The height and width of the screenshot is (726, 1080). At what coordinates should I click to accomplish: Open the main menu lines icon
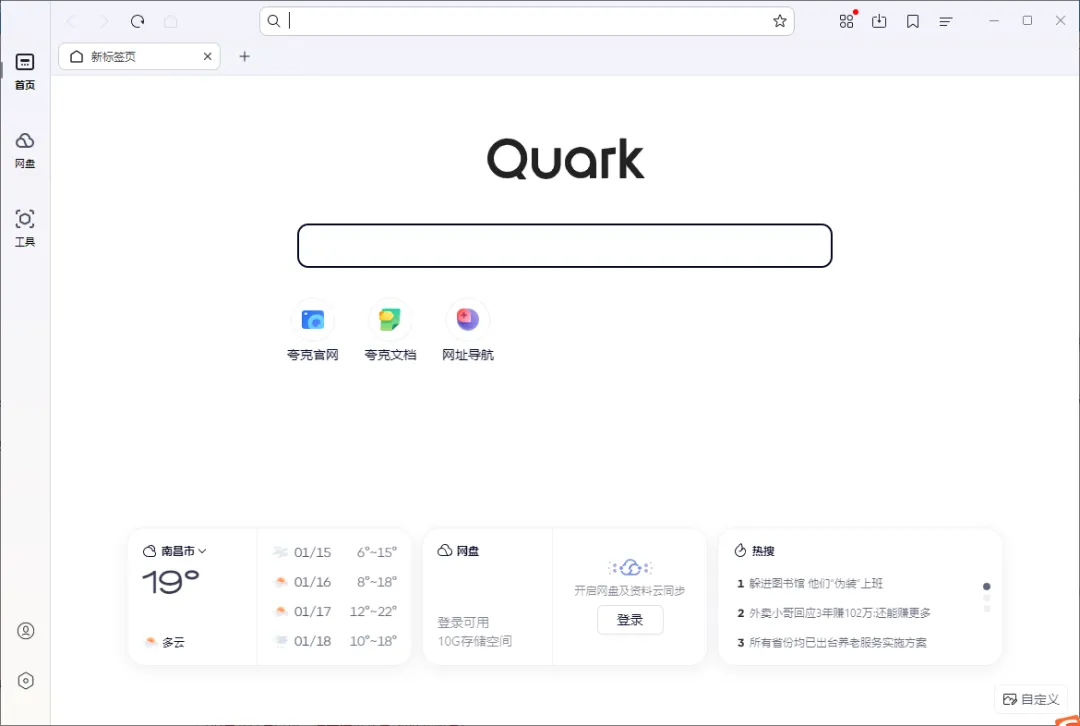click(946, 21)
